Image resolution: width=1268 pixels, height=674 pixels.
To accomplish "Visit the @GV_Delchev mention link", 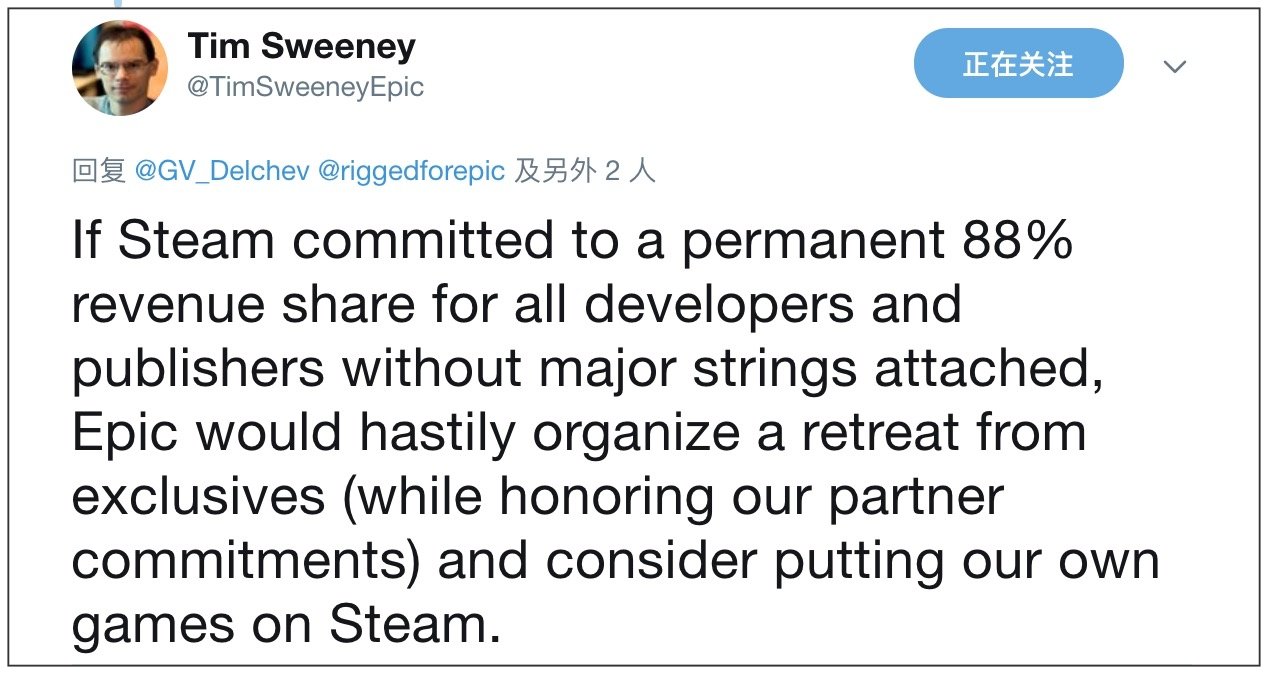I will (x=220, y=171).
